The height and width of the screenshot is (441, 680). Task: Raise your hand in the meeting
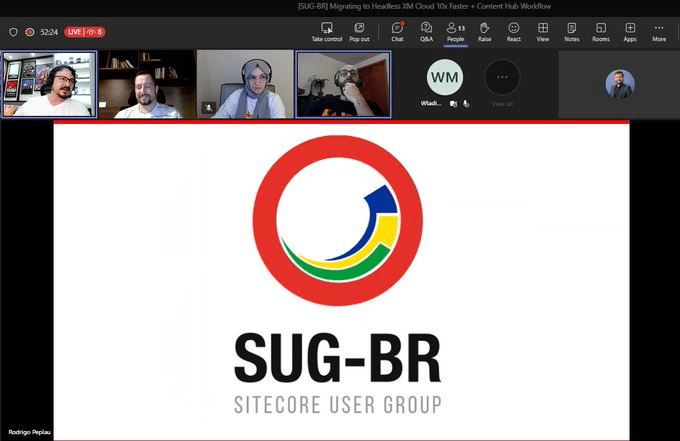coord(484,31)
